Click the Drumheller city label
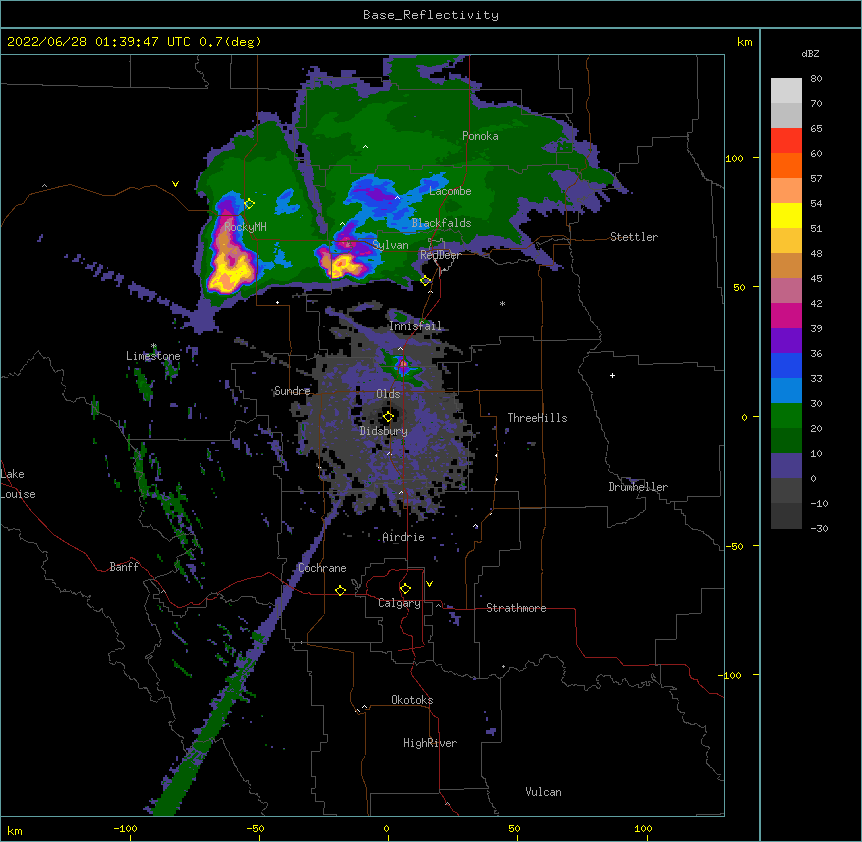 pyautogui.click(x=638, y=487)
